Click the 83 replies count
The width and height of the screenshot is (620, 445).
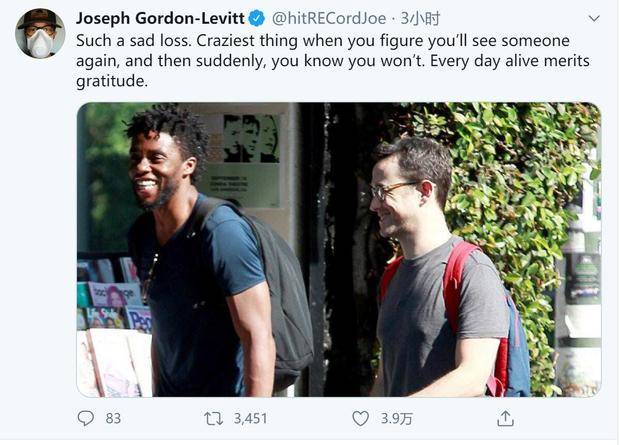click(113, 418)
